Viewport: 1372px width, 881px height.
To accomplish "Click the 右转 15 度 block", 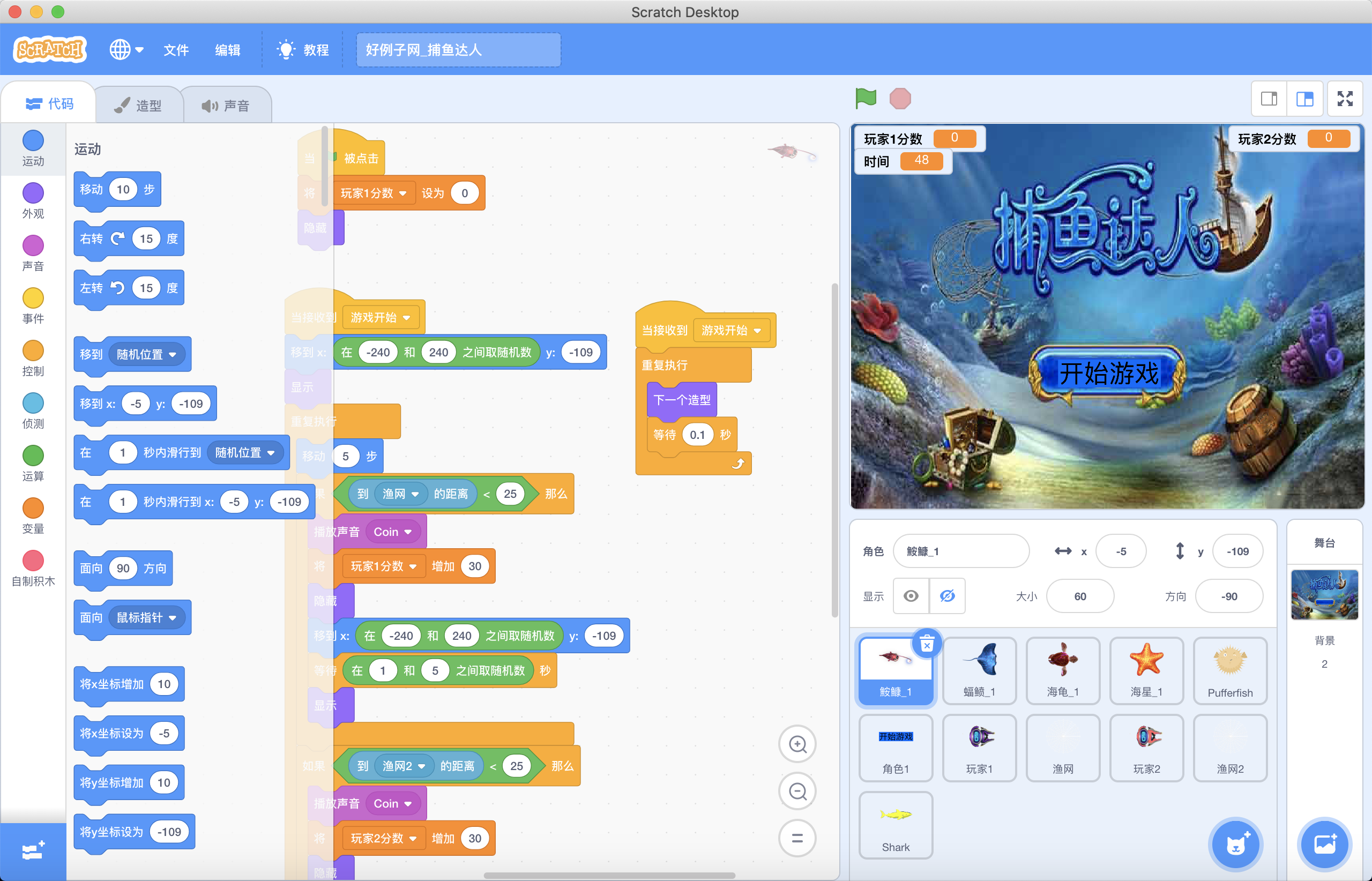I will click(x=129, y=238).
